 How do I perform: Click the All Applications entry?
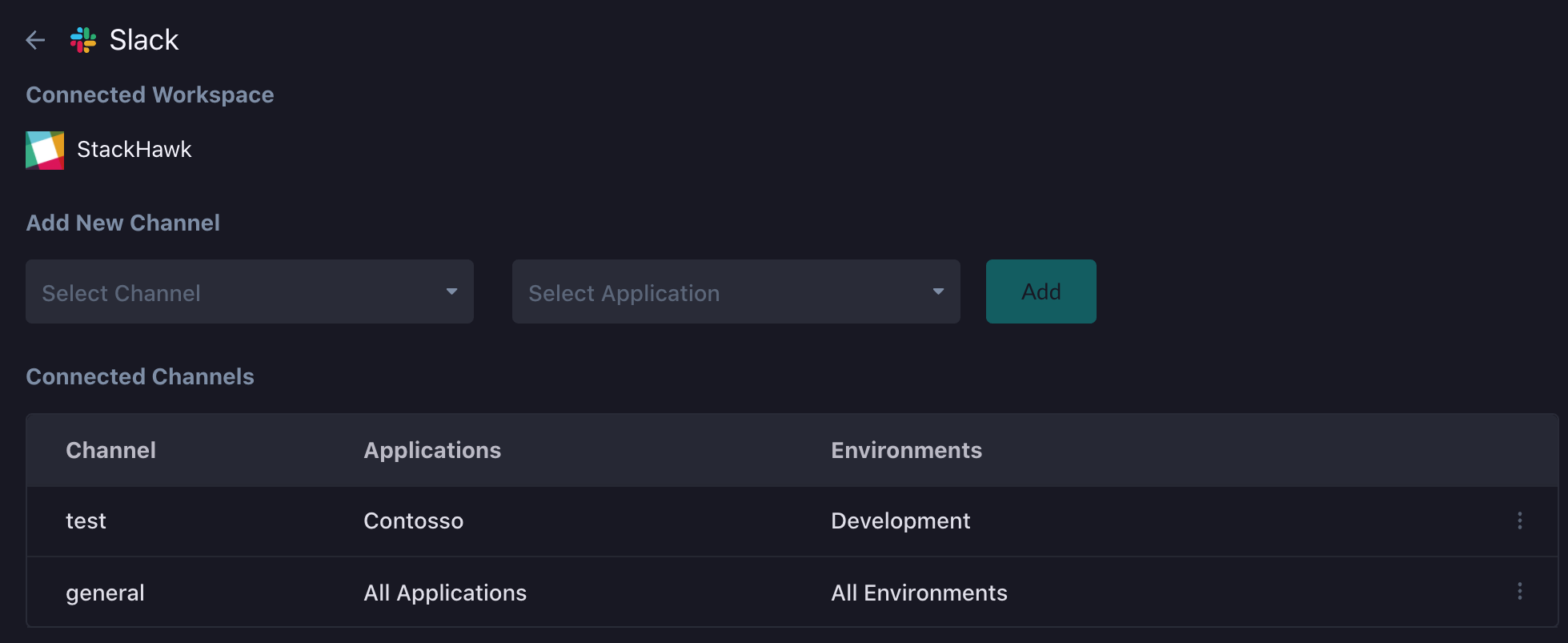pyautogui.click(x=445, y=593)
